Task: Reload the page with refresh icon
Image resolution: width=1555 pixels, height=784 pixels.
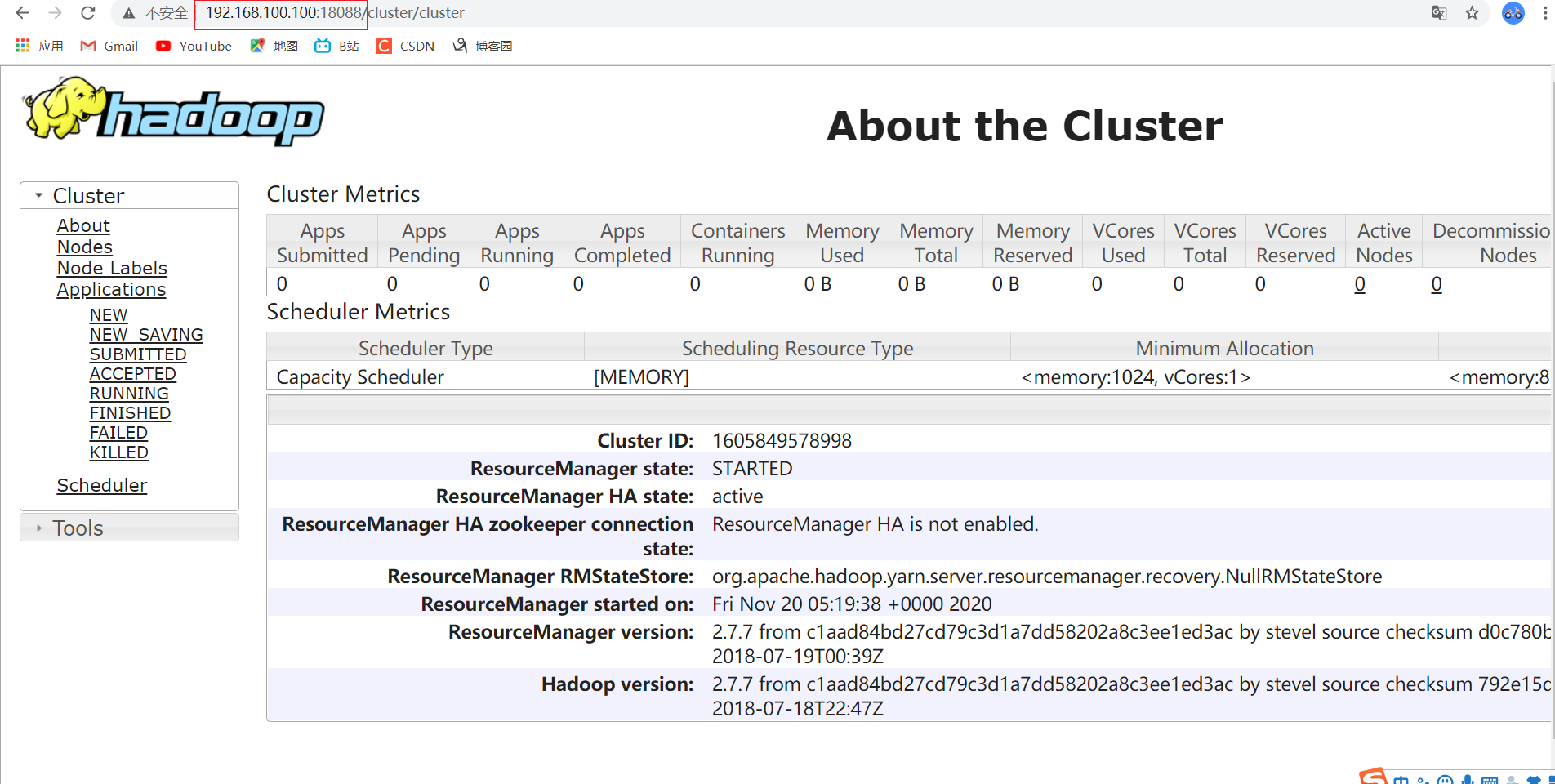Action: coord(87,12)
